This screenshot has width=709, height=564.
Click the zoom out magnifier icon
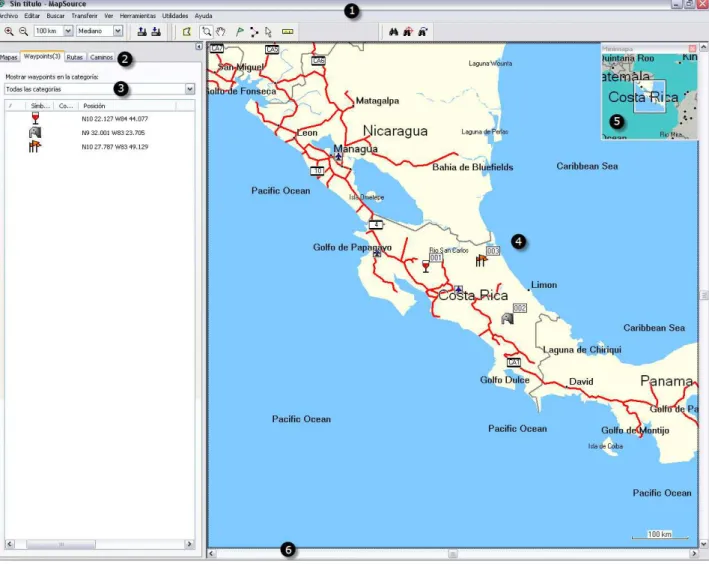(24, 31)
